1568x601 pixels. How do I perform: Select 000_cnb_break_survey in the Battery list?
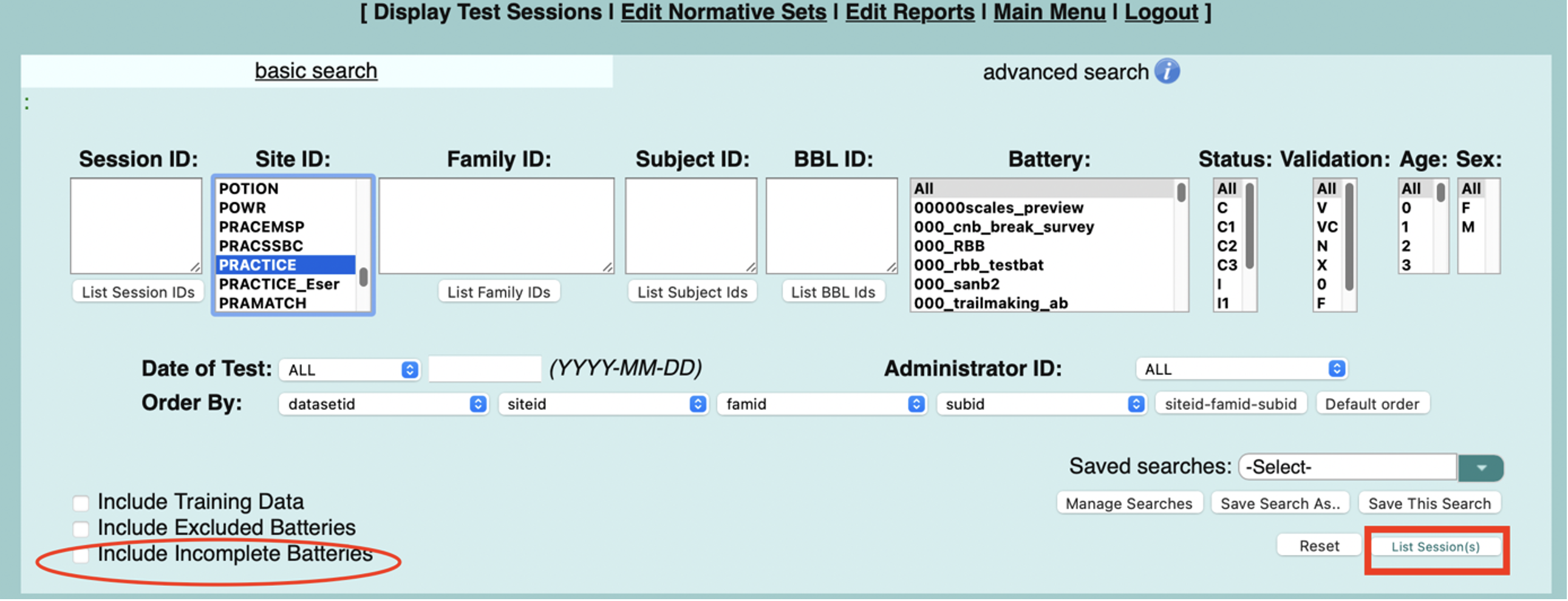(1043, 227)
